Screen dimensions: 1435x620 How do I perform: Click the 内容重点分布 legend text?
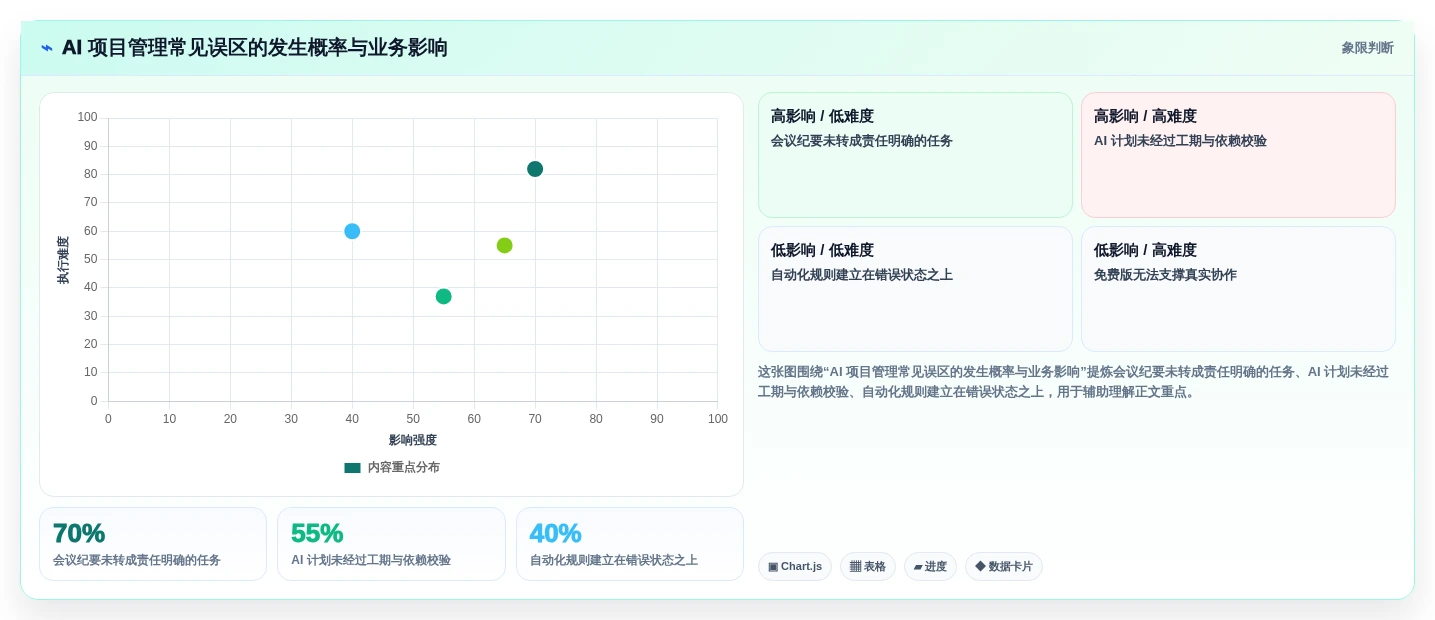pos(403,467)
